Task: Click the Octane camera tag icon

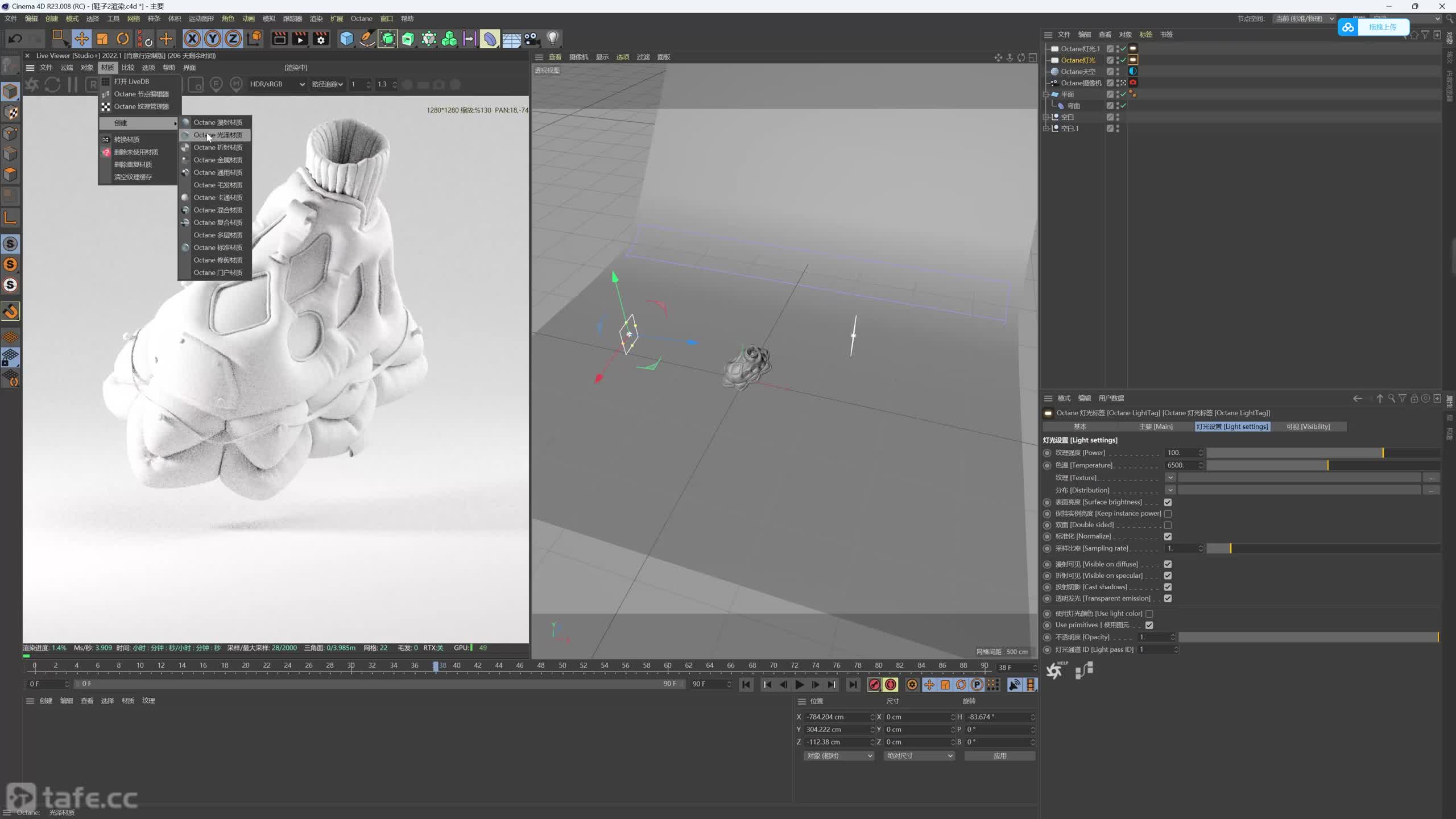Action: pos(1133,82)
